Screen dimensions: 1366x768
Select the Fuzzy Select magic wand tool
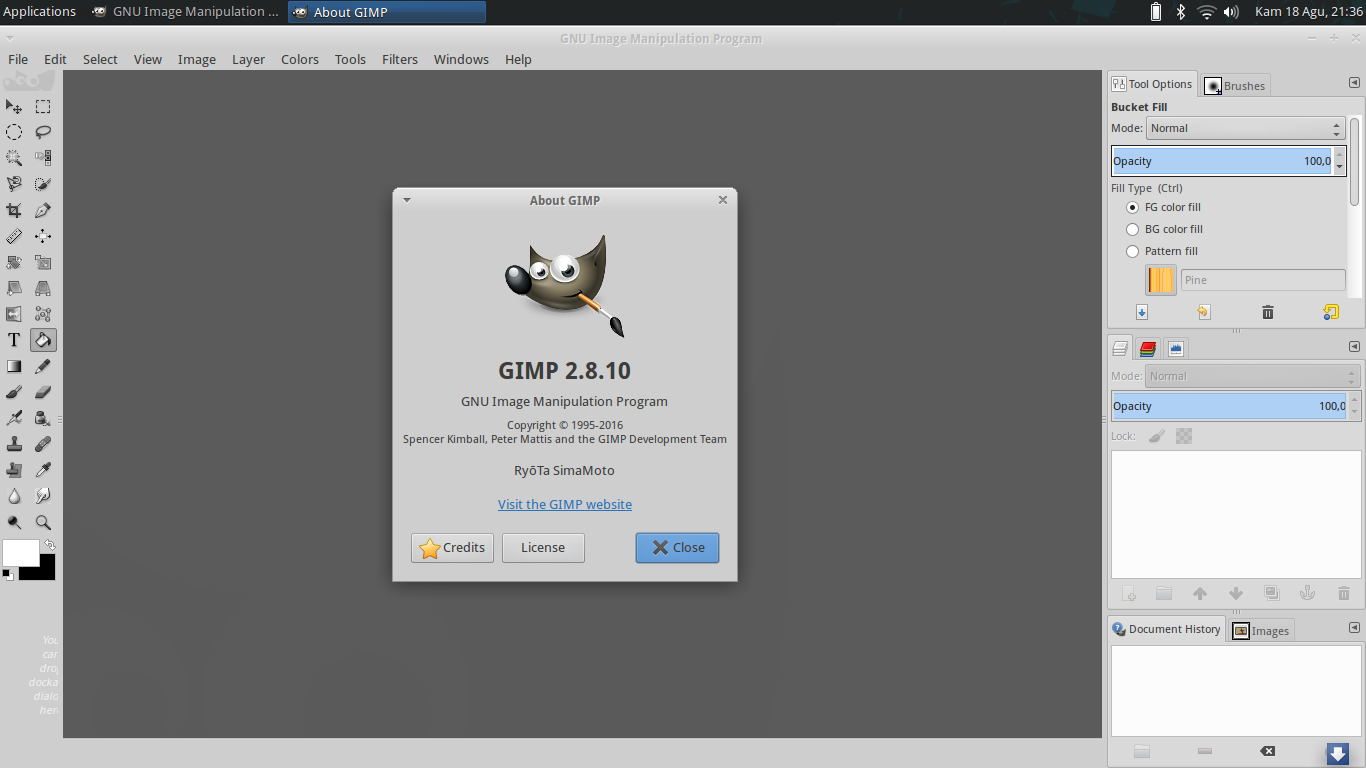coord(14,158)
